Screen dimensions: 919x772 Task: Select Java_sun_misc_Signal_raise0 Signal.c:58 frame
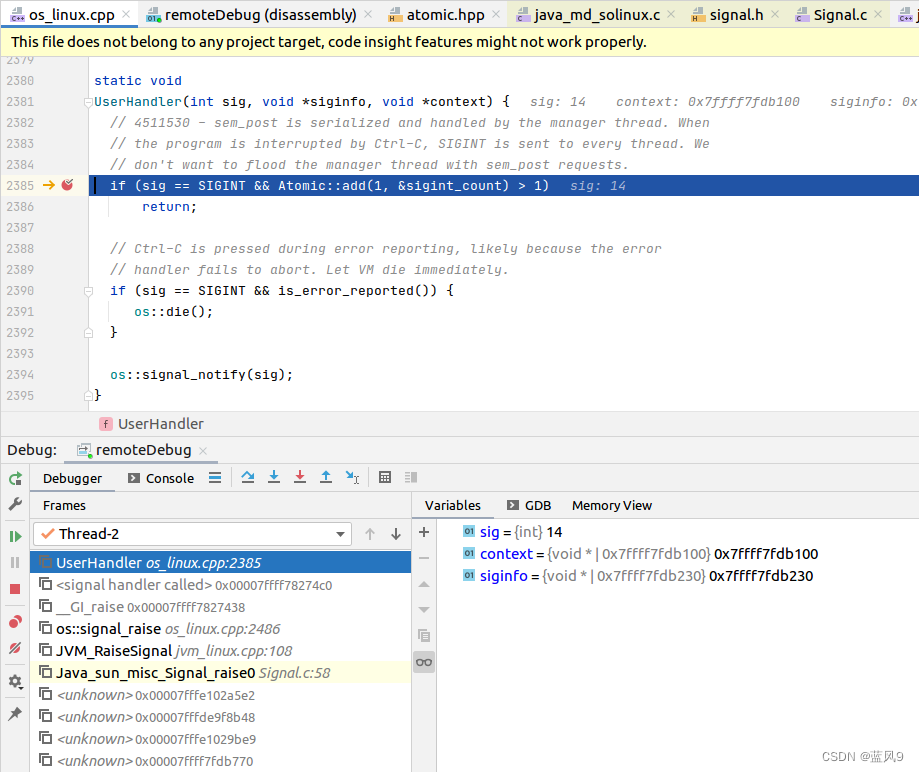coord(220,673)
